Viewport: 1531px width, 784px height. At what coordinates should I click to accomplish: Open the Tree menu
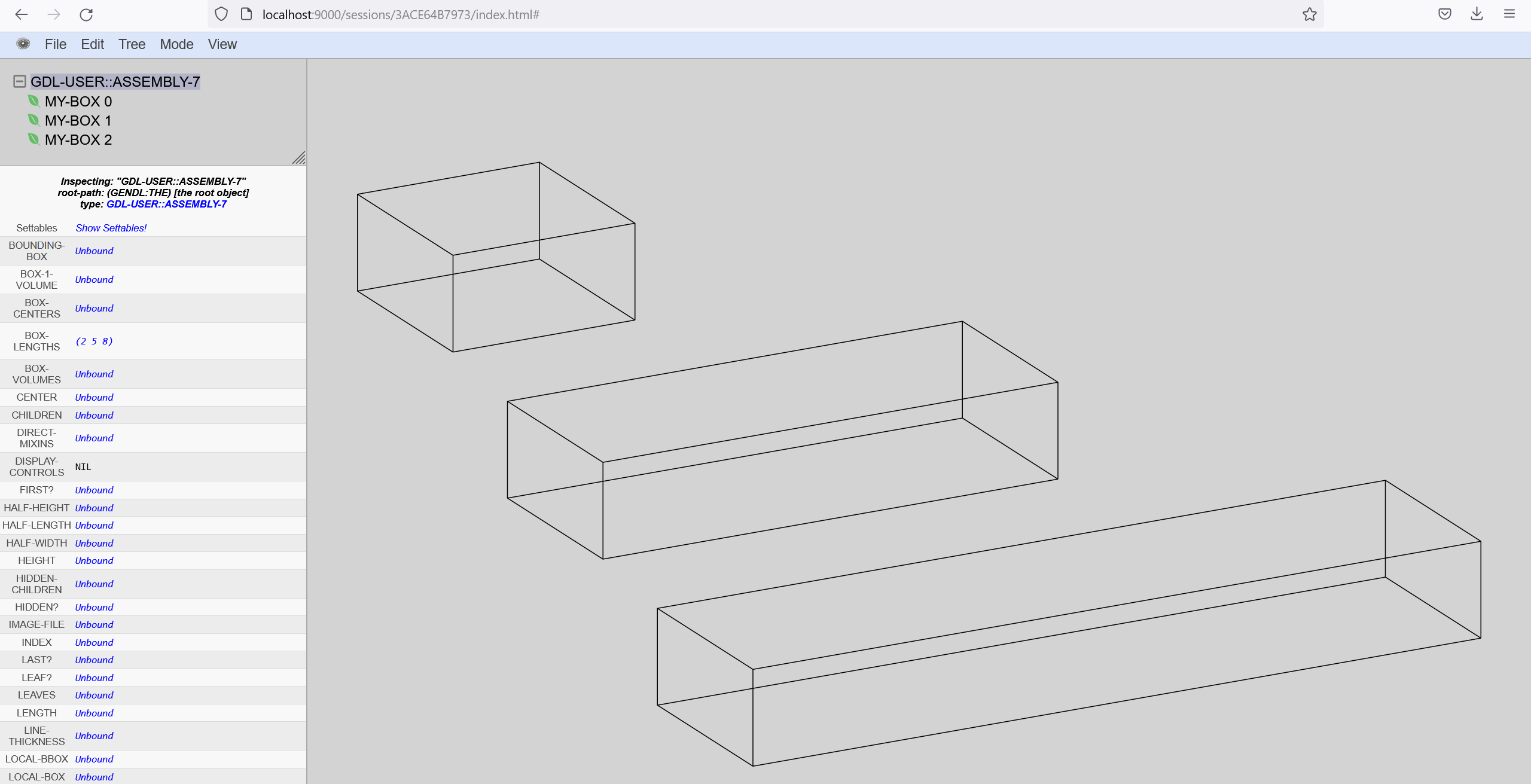132,44
